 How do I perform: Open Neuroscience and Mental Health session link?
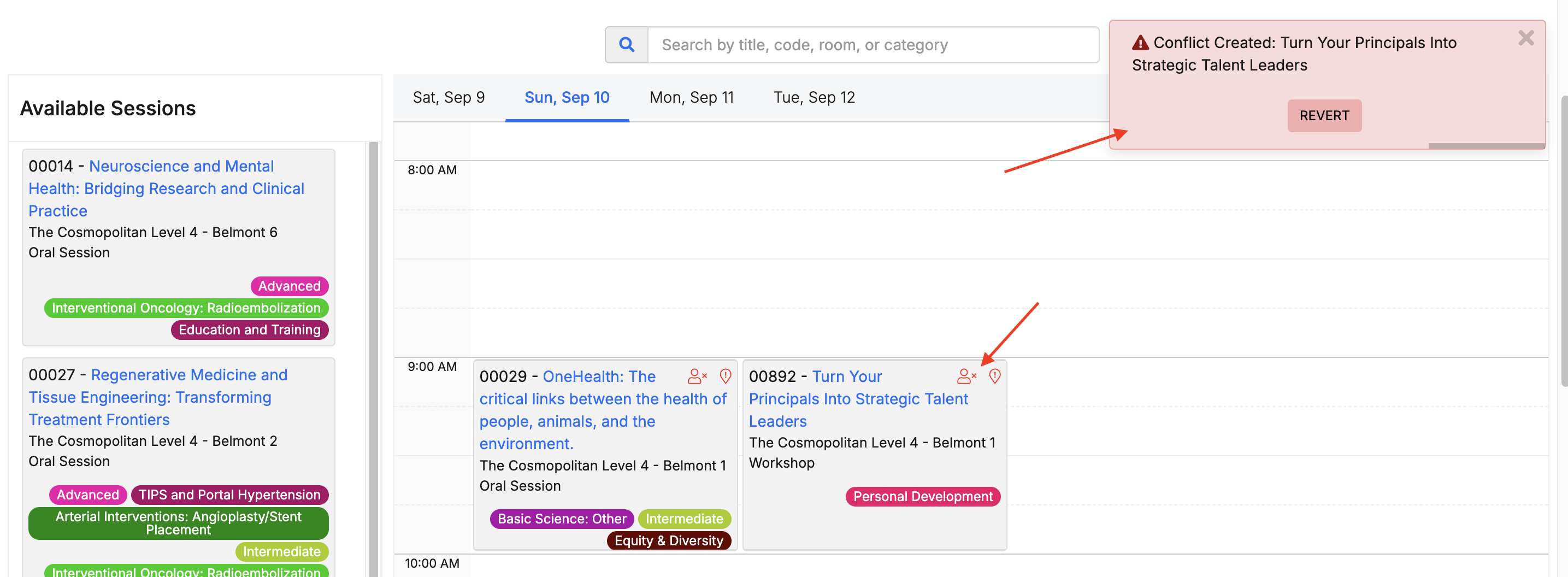166,188
